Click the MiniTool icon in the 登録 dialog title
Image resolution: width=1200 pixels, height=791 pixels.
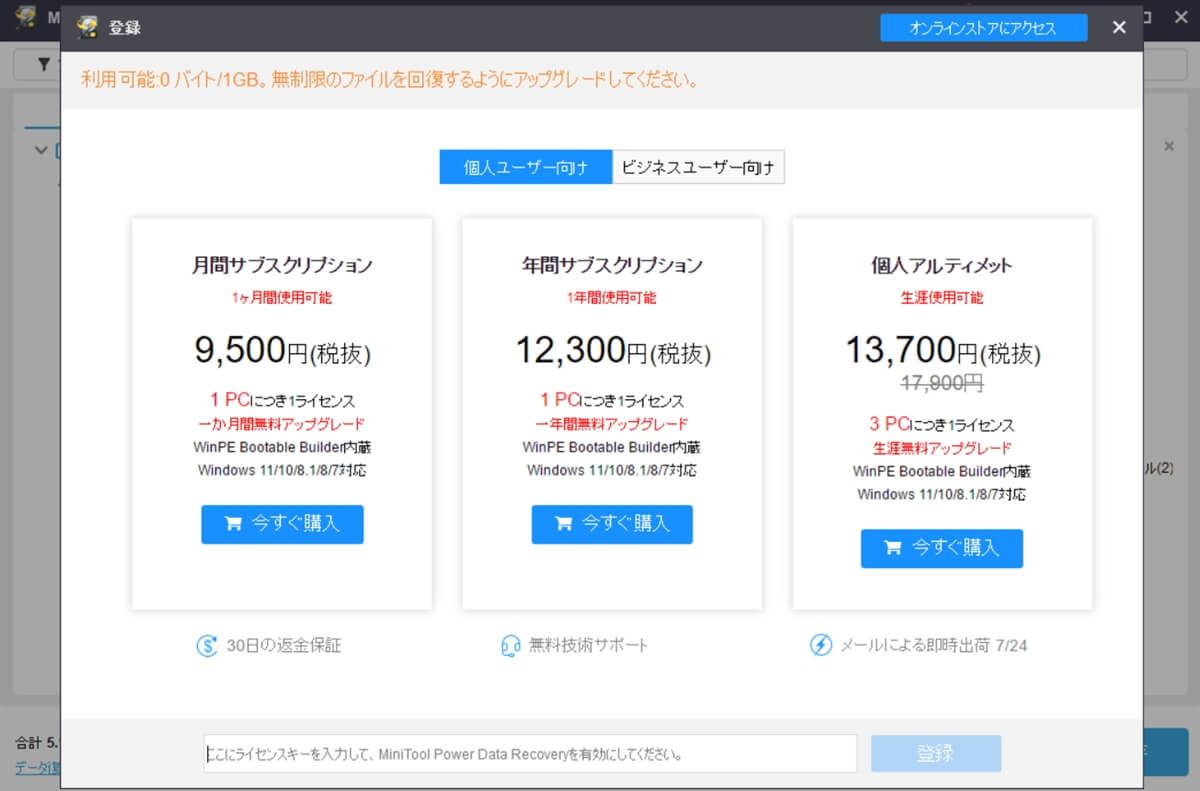tap(88, 27)
